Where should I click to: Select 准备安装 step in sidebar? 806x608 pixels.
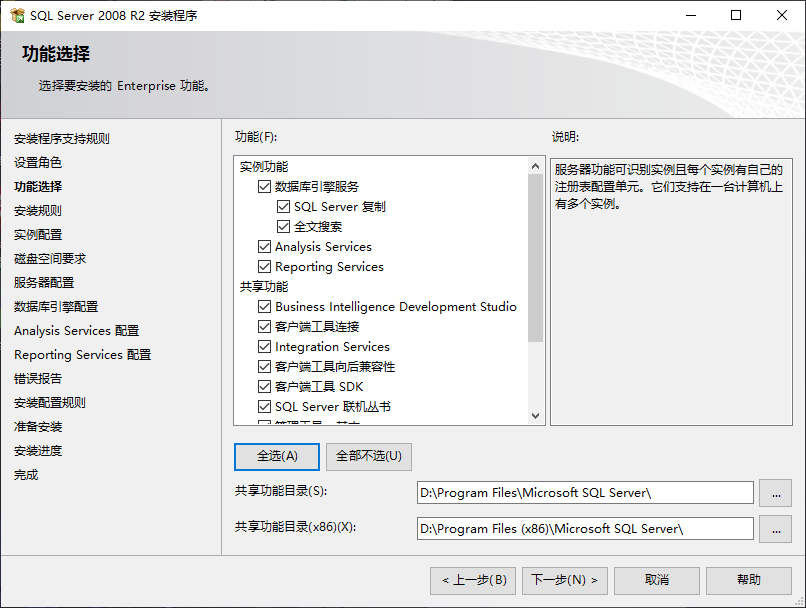coord(38,427)
